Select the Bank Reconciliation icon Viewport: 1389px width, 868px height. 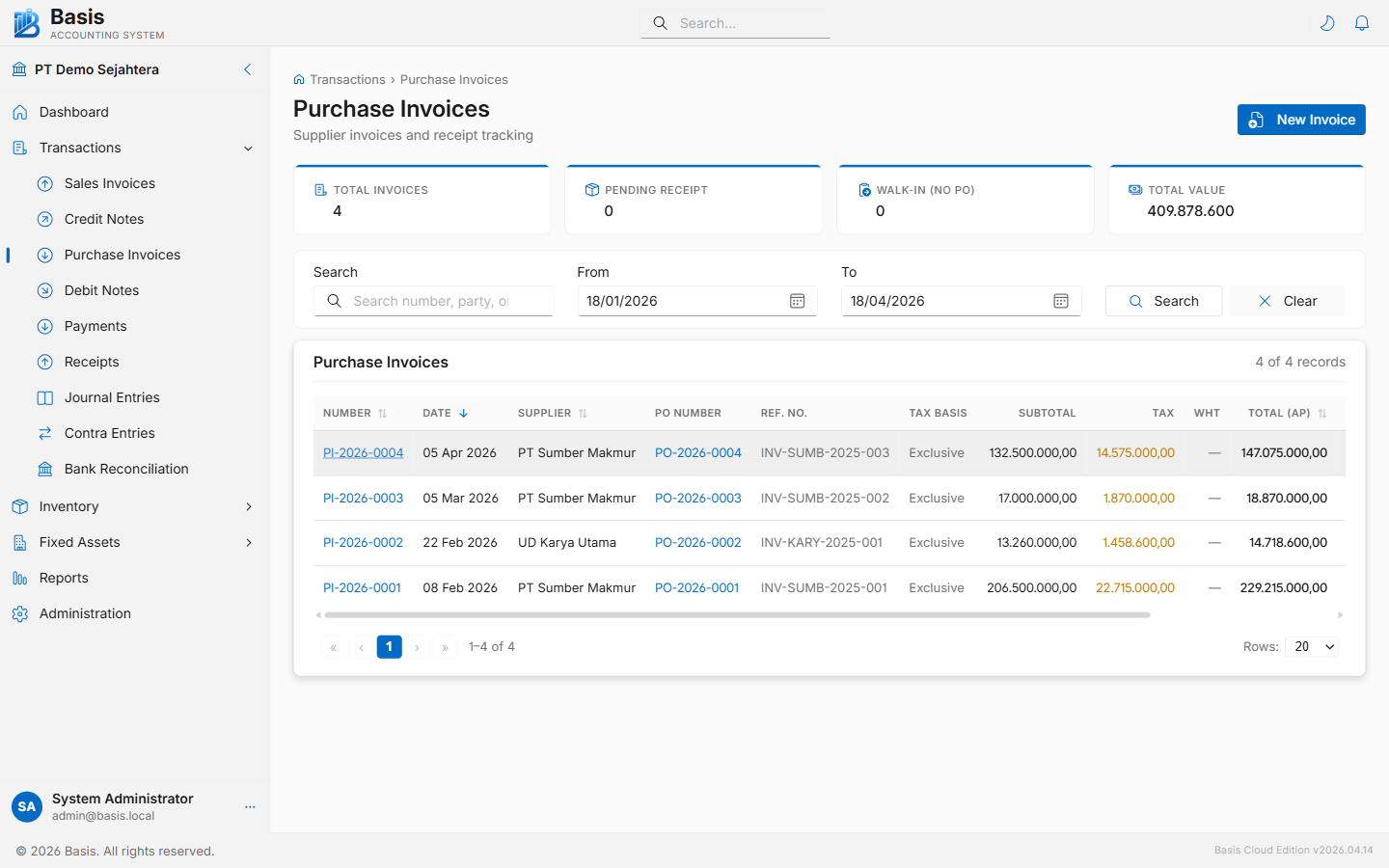click(45, 468)
